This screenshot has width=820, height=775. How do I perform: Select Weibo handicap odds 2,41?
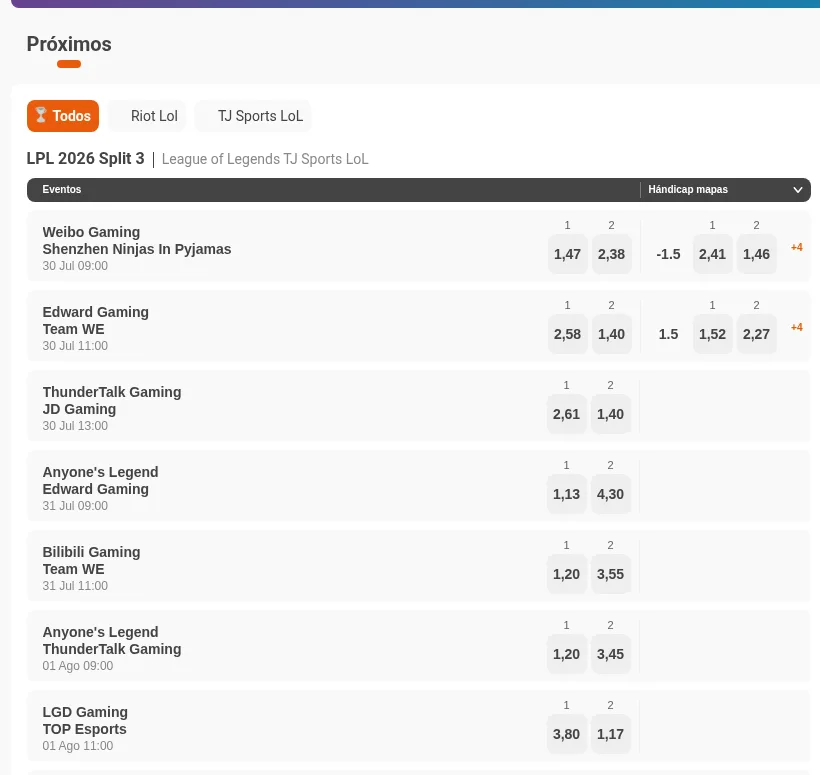point(712,254)
